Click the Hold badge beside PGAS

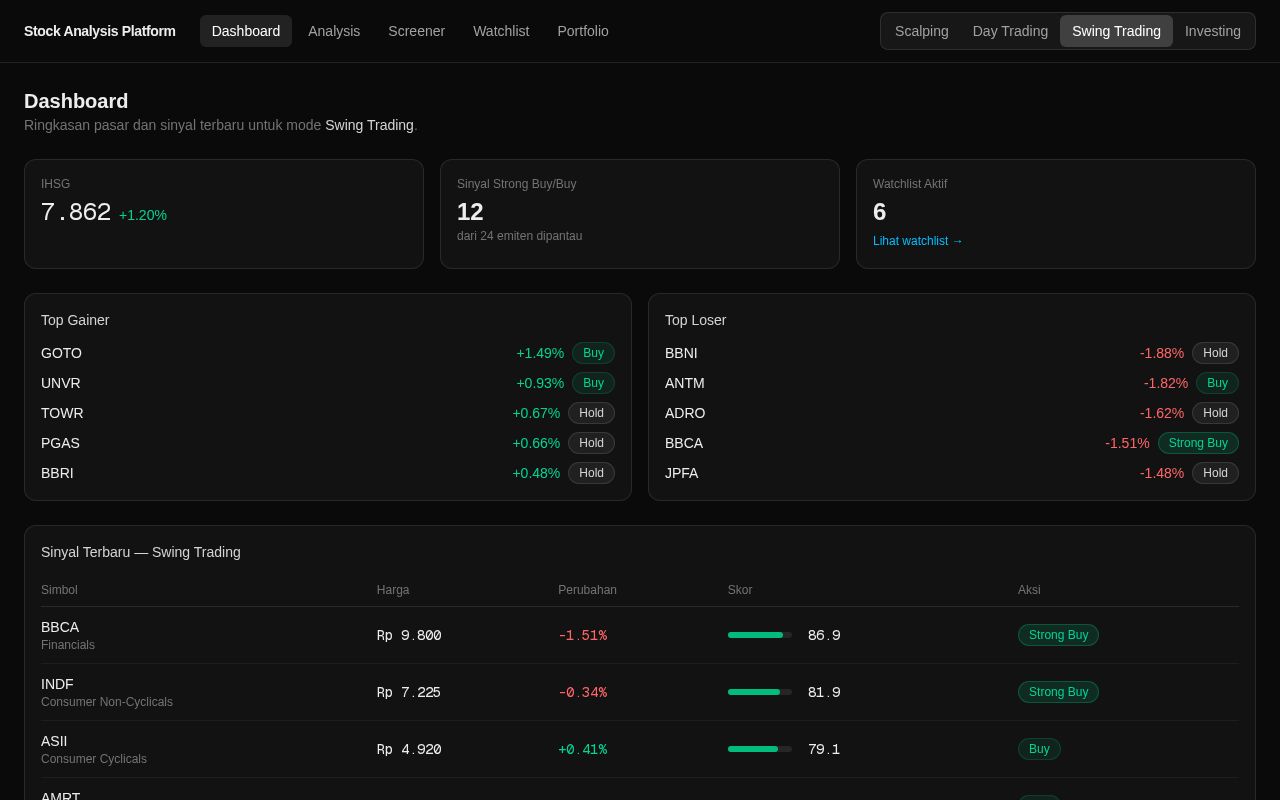tap(591, 443)
